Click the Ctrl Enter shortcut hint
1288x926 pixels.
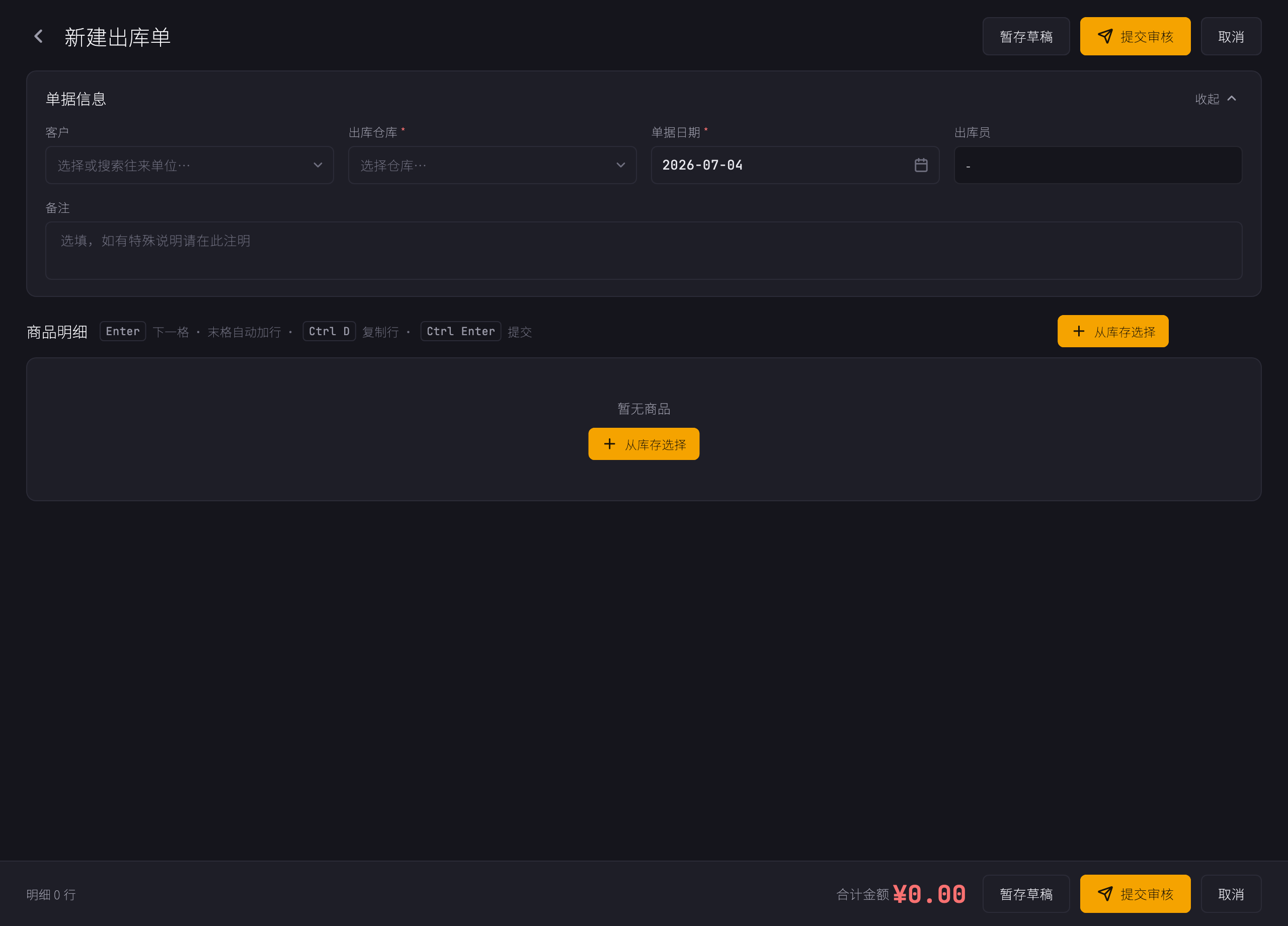(460, 331)
